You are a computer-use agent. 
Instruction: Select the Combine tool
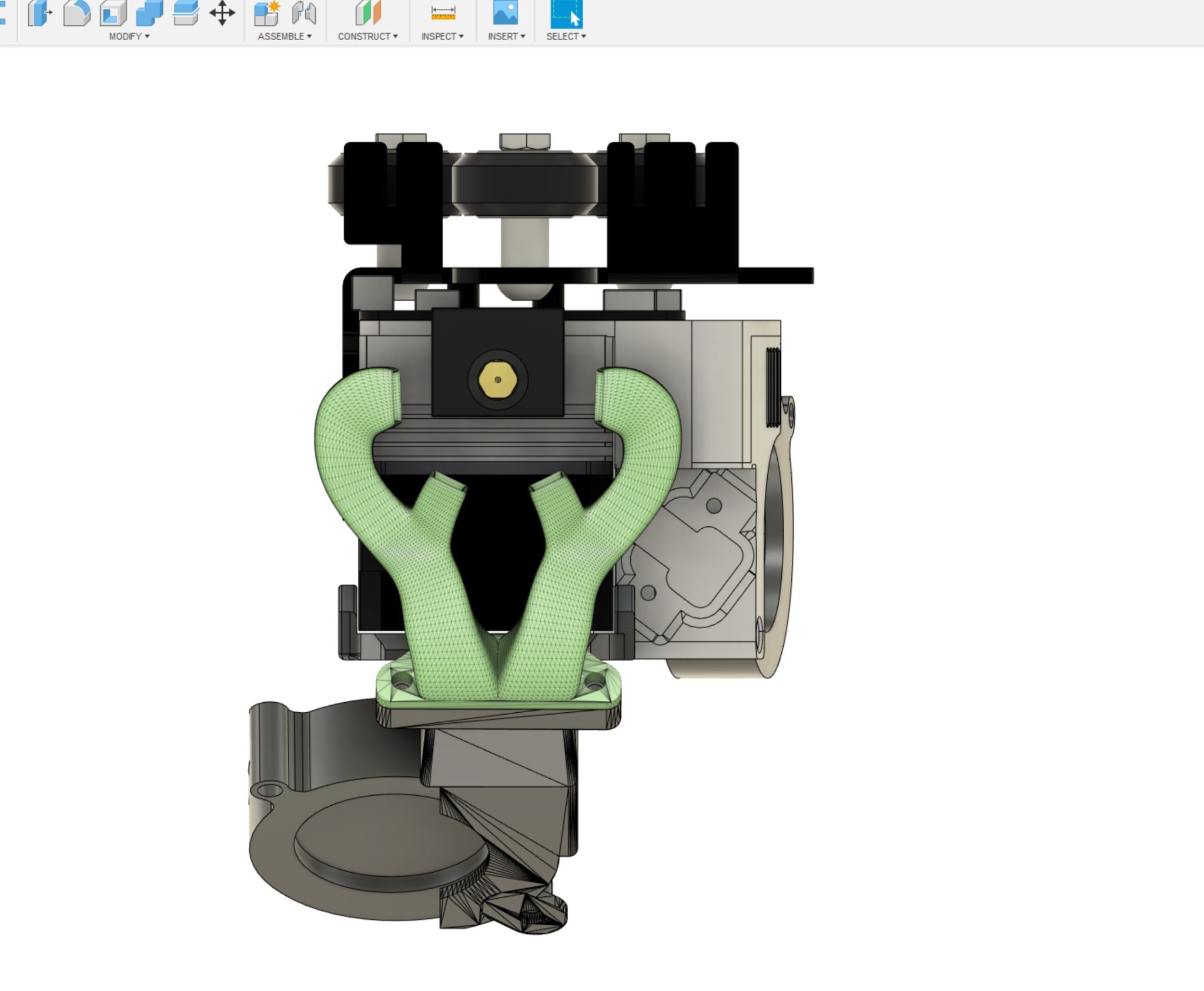pos(149,13)
